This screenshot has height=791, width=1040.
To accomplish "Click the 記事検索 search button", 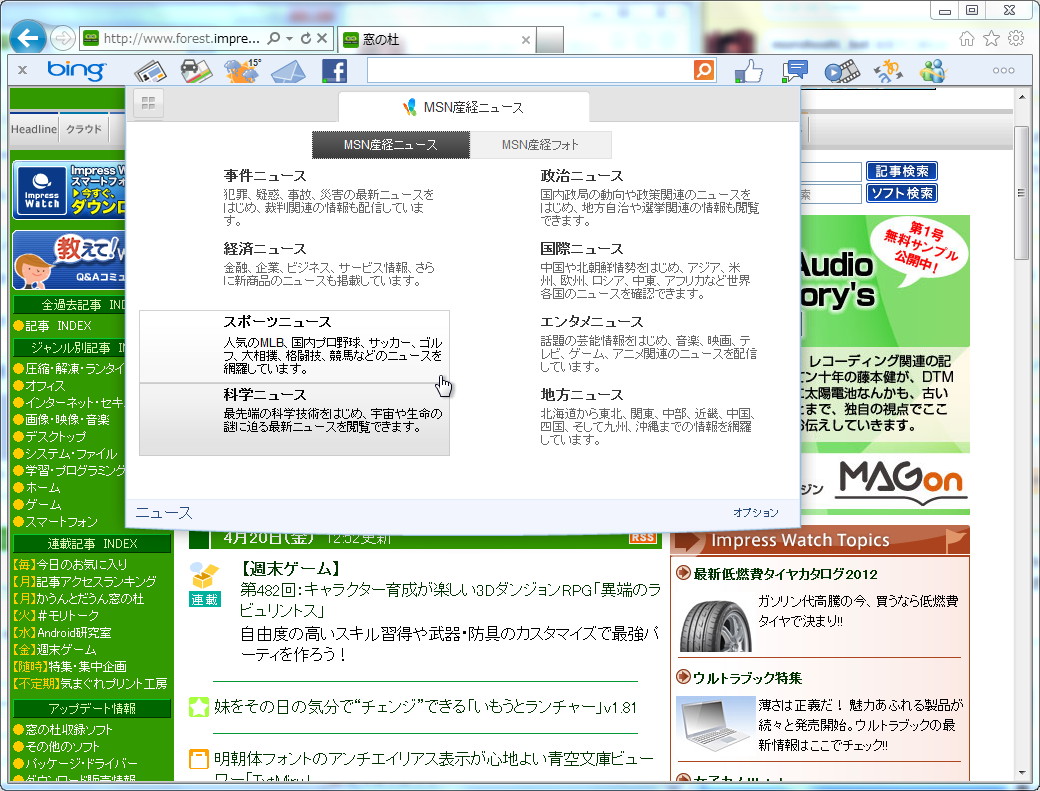I will pyautogui.click(x=902, y=170).
